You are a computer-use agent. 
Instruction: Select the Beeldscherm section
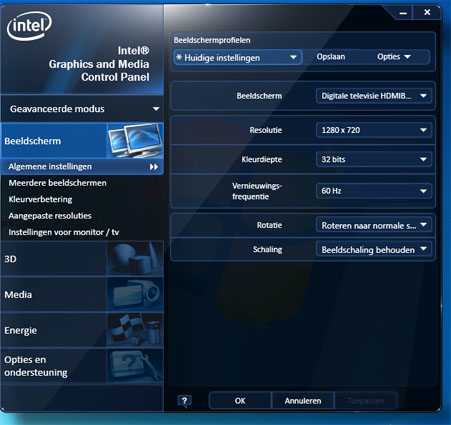(x=82, y=141)
